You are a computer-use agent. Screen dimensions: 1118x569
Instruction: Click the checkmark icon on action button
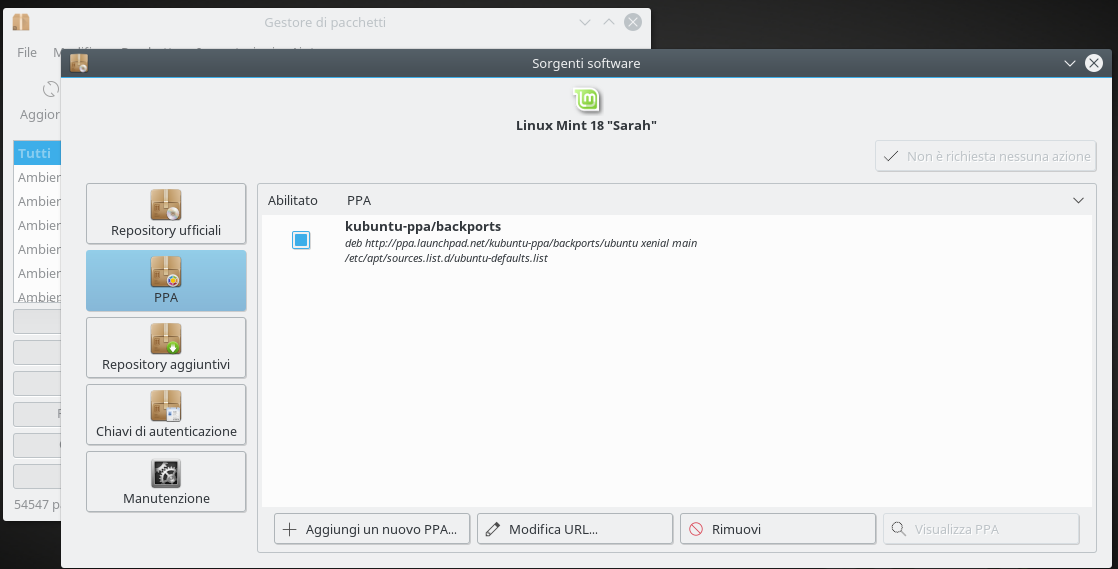coord(891,156)
